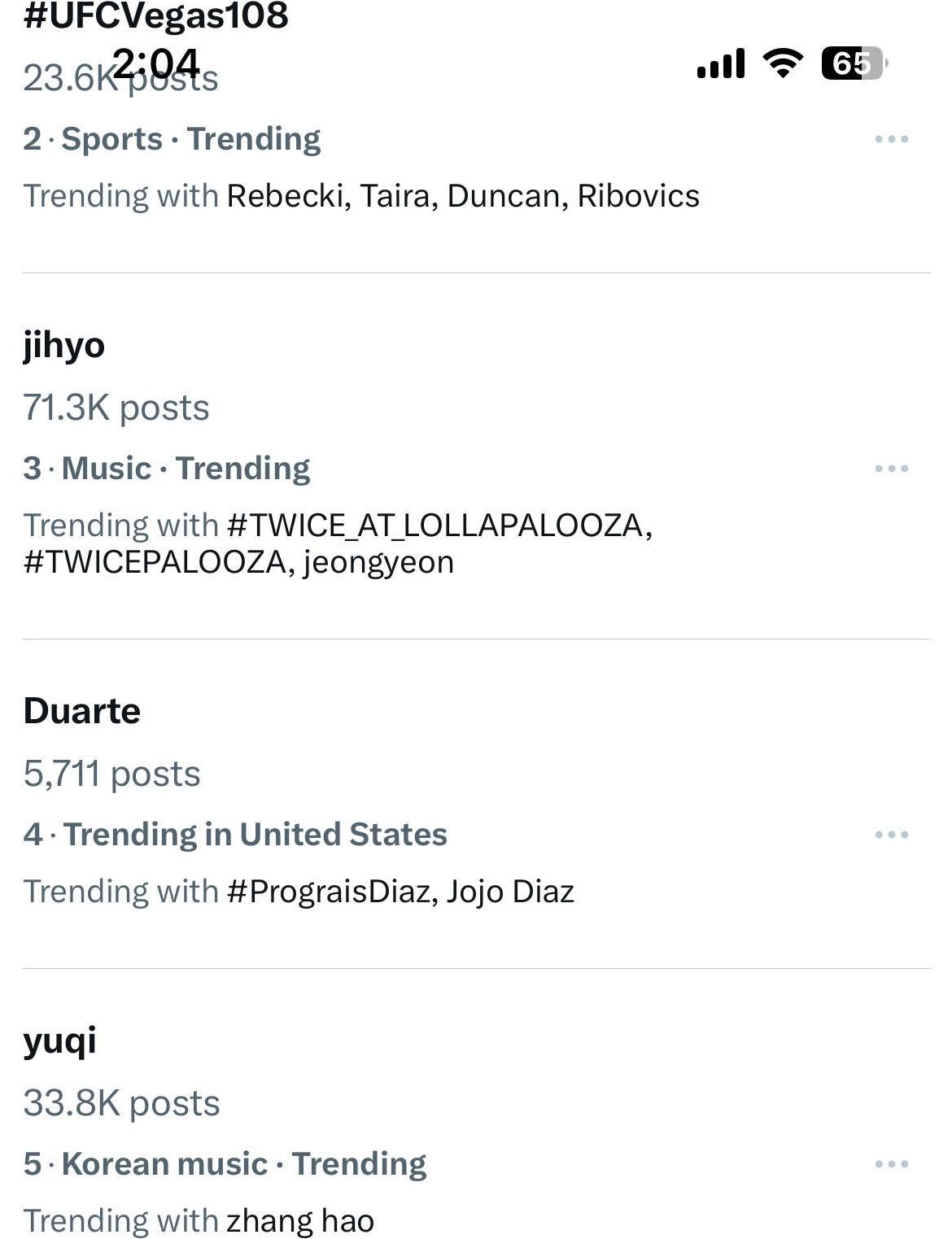This screenshot has height=1239, width=952.
Task: Tap the cellular signal bars icon
Action: point(721,63)
